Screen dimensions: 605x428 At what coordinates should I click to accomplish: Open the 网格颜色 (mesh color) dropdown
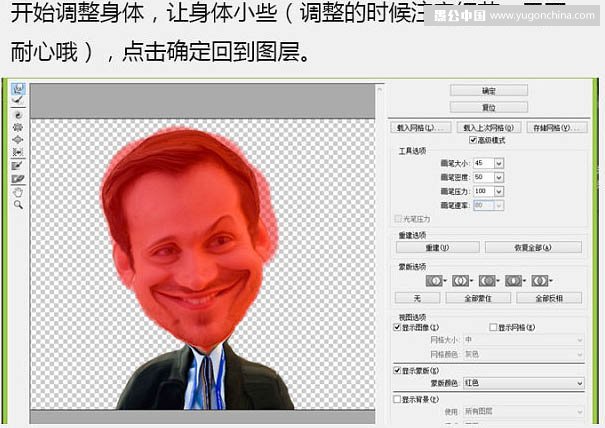524,354
